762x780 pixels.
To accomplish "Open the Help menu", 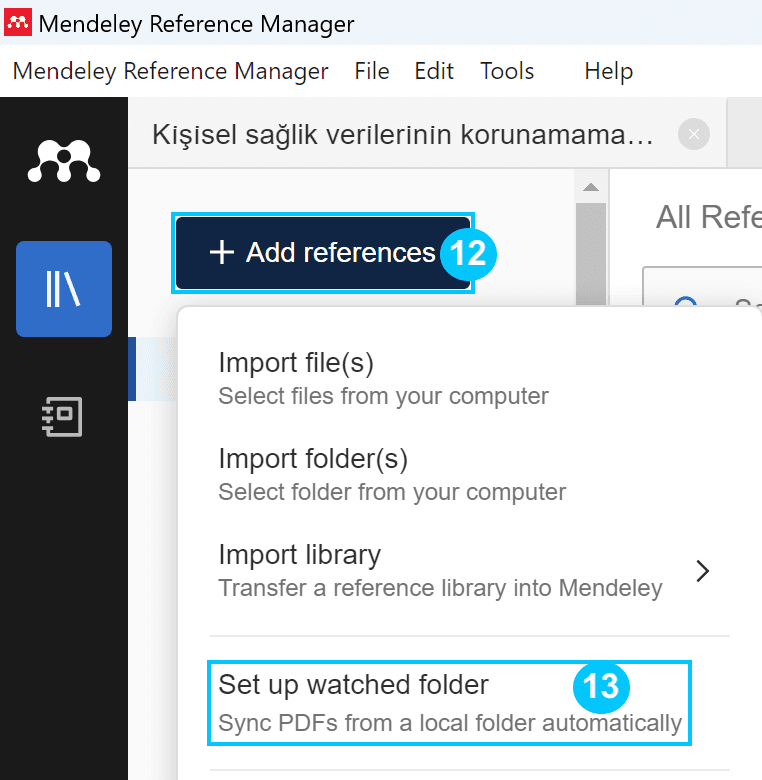I will pyautogui.click(x=608, y=71).
